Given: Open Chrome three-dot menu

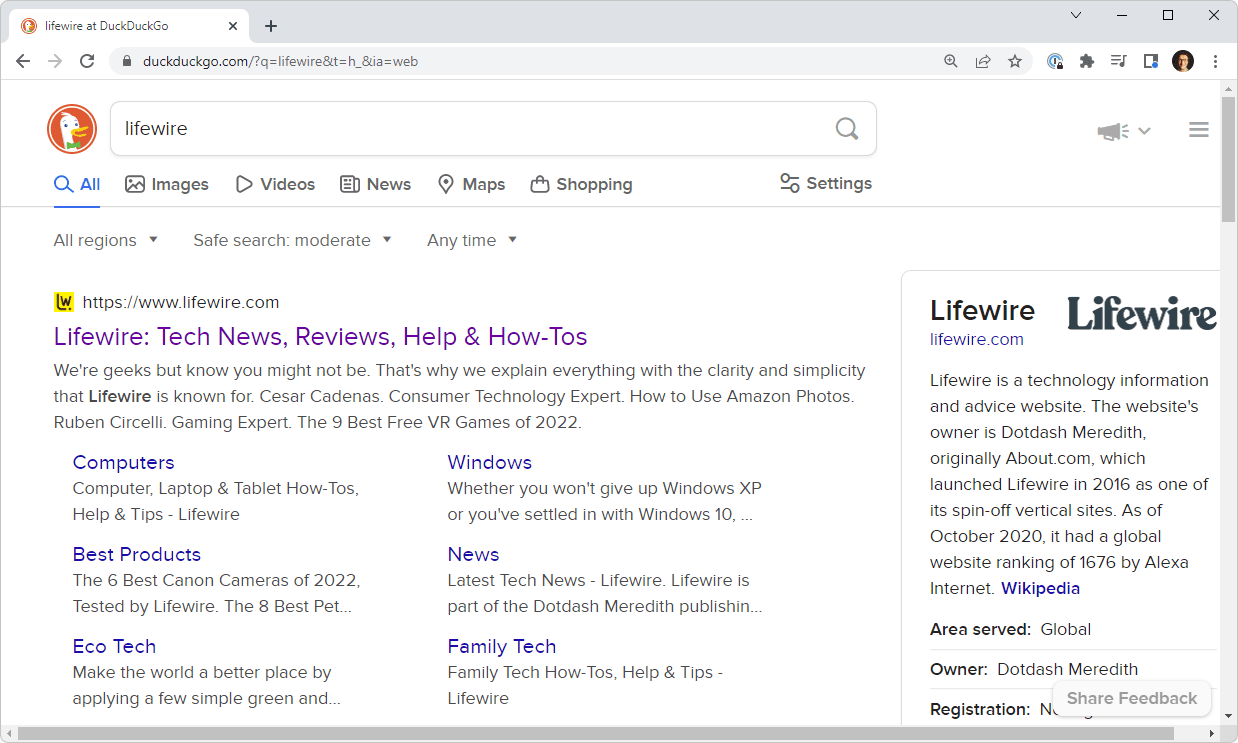Looking at the screenshot, I should 1215,61.
